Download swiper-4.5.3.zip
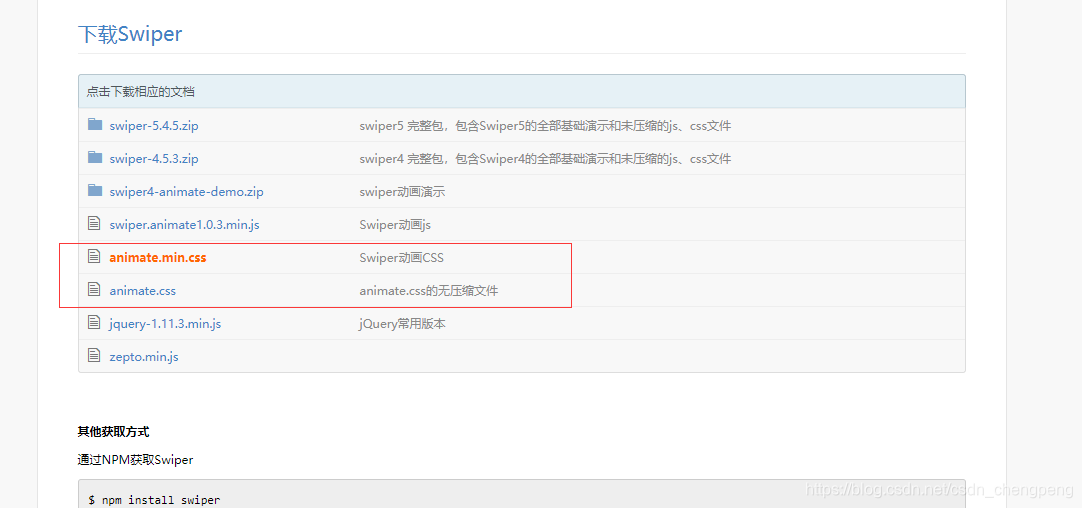Screen dimensions: 1082x508 point(154,159)
